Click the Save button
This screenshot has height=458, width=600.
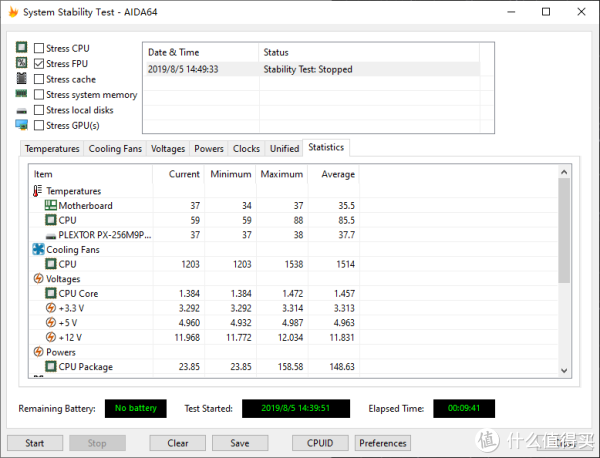(240, 443)
